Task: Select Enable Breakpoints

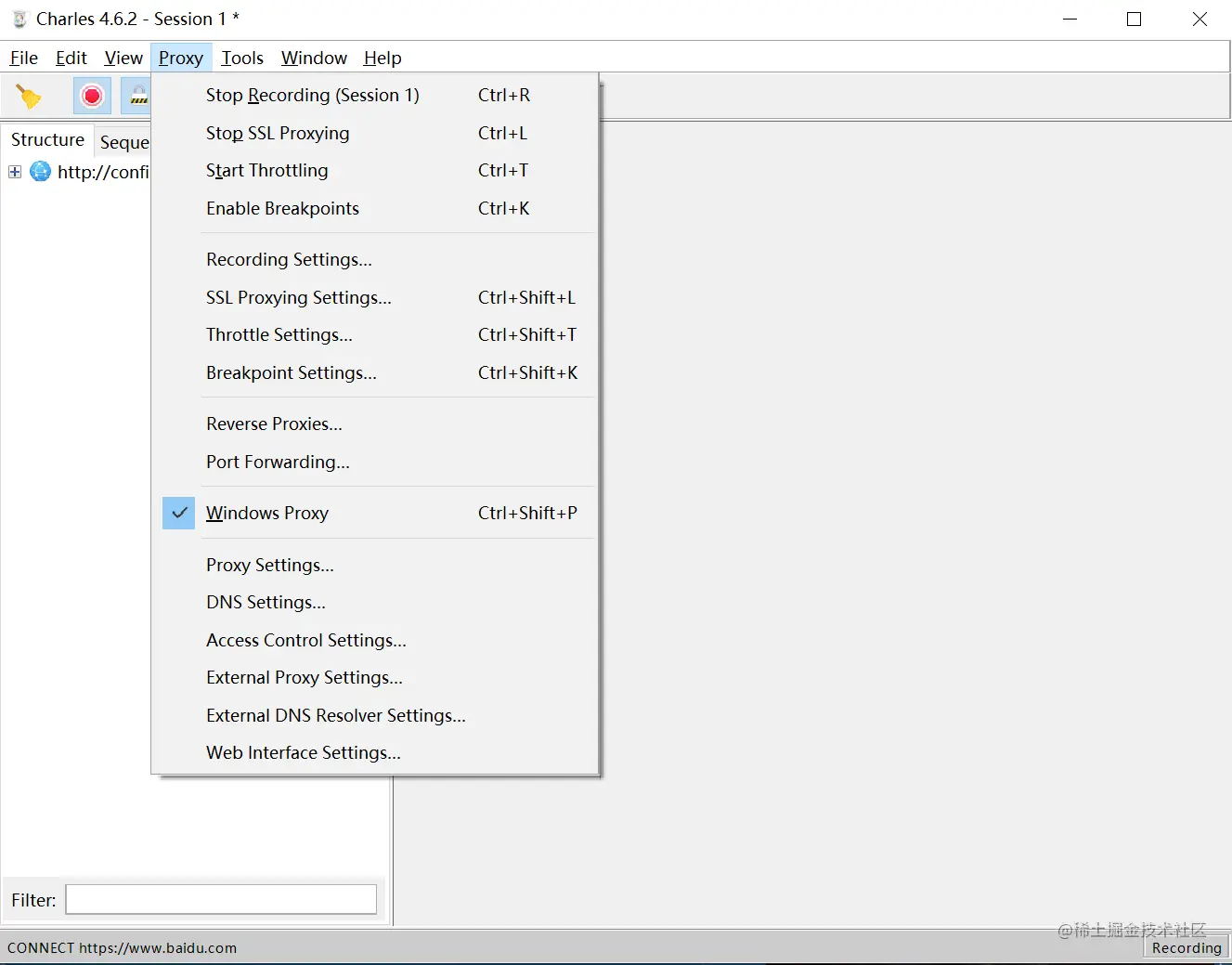Action: click(x=375, y=208)
